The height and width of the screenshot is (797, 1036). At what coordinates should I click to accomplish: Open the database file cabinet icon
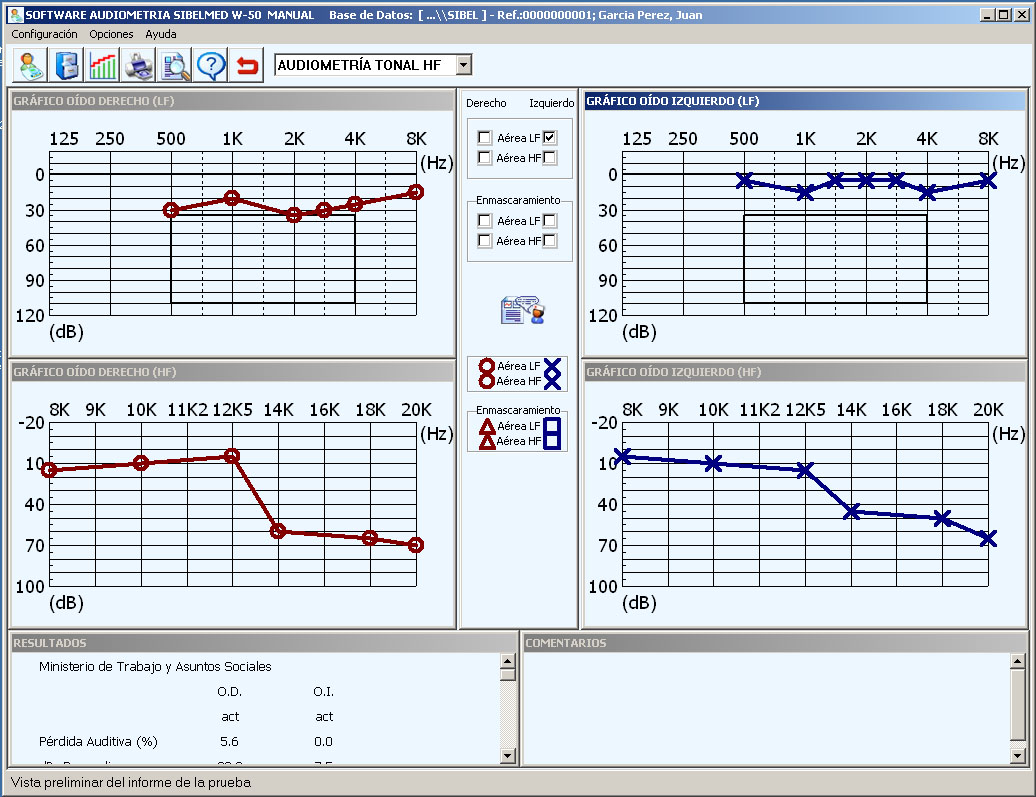(66, 65)
